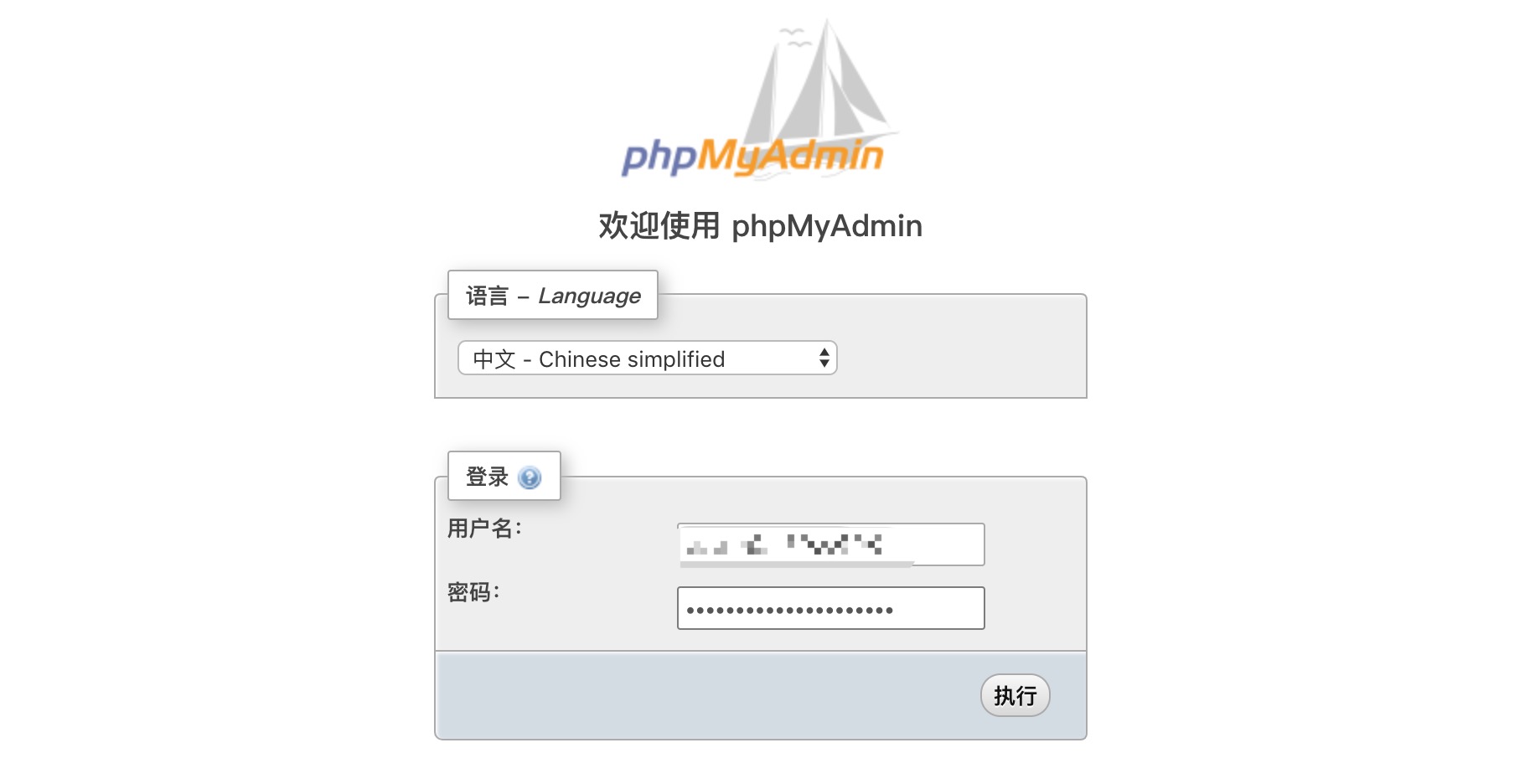Viewport: 1540px width, 784px height.
Task: Click the blue php letters in the logo
Action: coord(659,157)
